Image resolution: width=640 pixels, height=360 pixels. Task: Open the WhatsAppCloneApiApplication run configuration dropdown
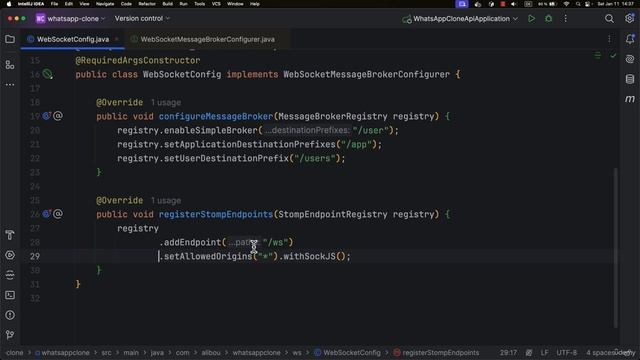(x=460, y=19)
